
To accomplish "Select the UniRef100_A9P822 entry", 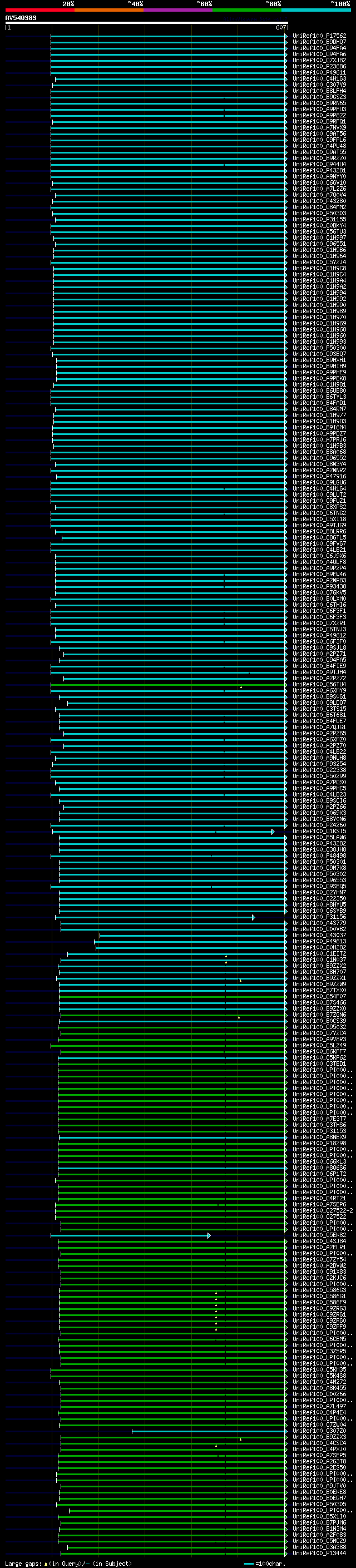I will click(x=319, y=116).
